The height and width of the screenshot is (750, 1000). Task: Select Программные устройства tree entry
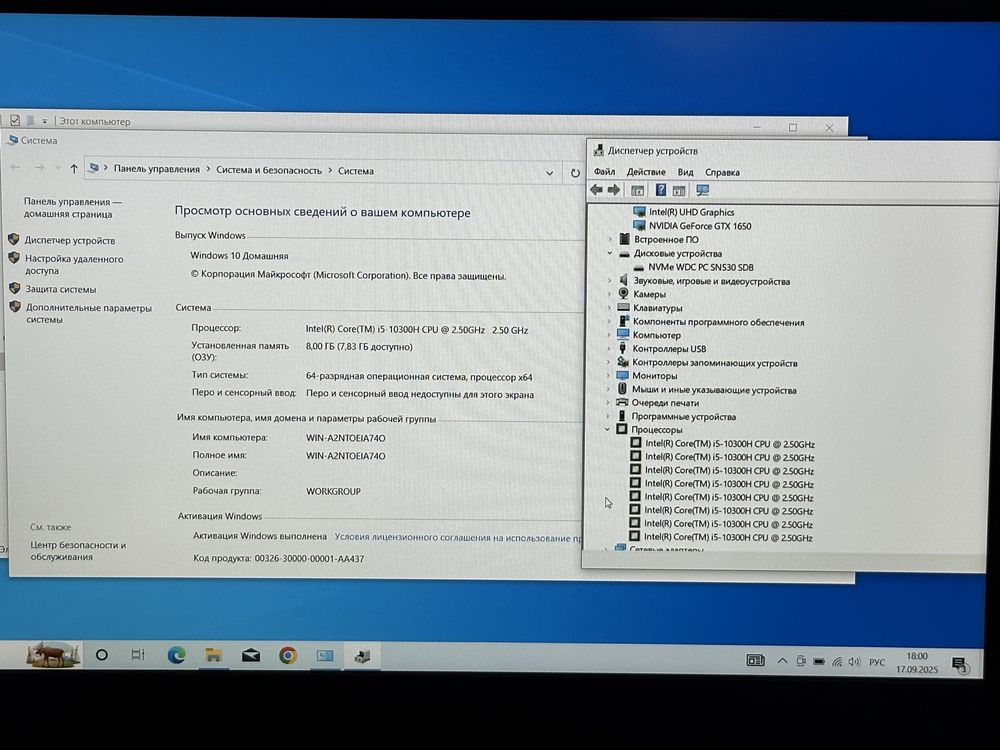683,416
